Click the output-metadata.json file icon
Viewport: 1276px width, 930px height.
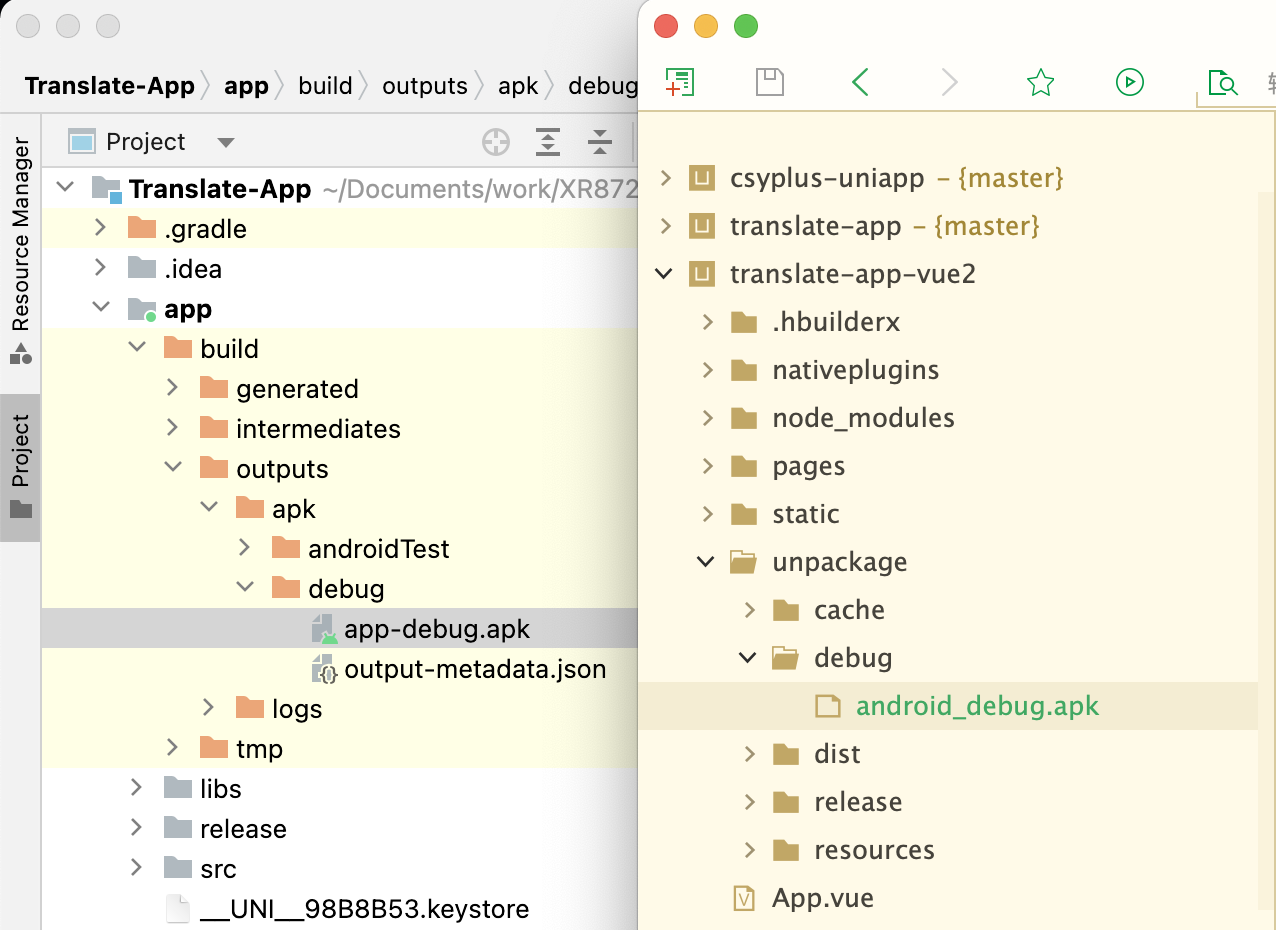[x=324, y=669]
